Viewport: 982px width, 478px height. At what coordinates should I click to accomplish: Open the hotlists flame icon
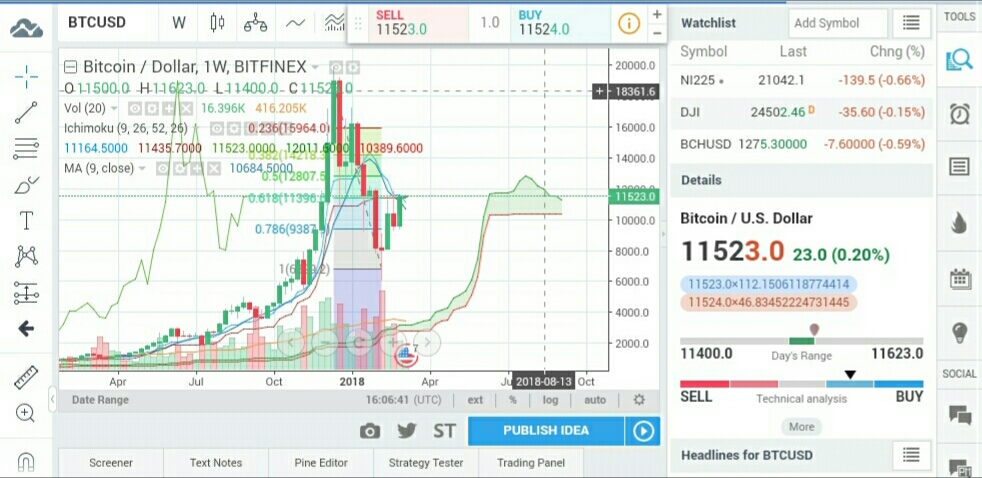point(959,222)
